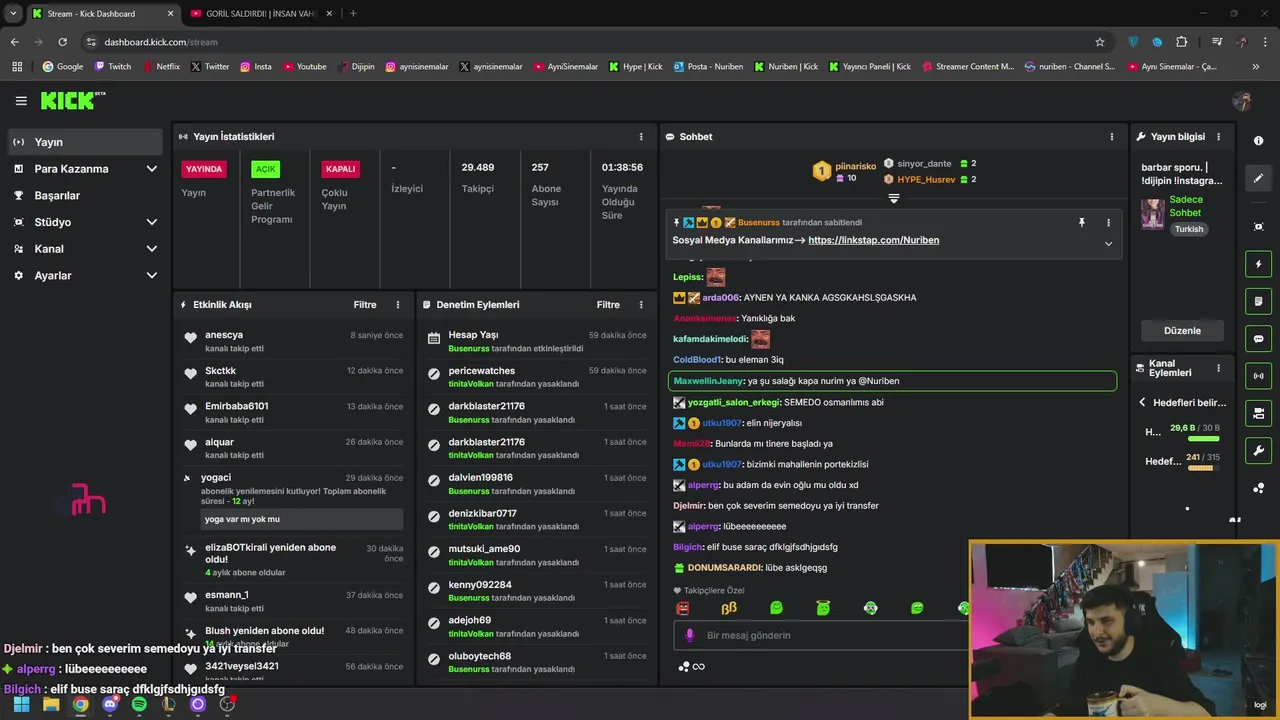
Task: Open Sohbet panel three-dot menu
Action: (x=1111, y=137)
